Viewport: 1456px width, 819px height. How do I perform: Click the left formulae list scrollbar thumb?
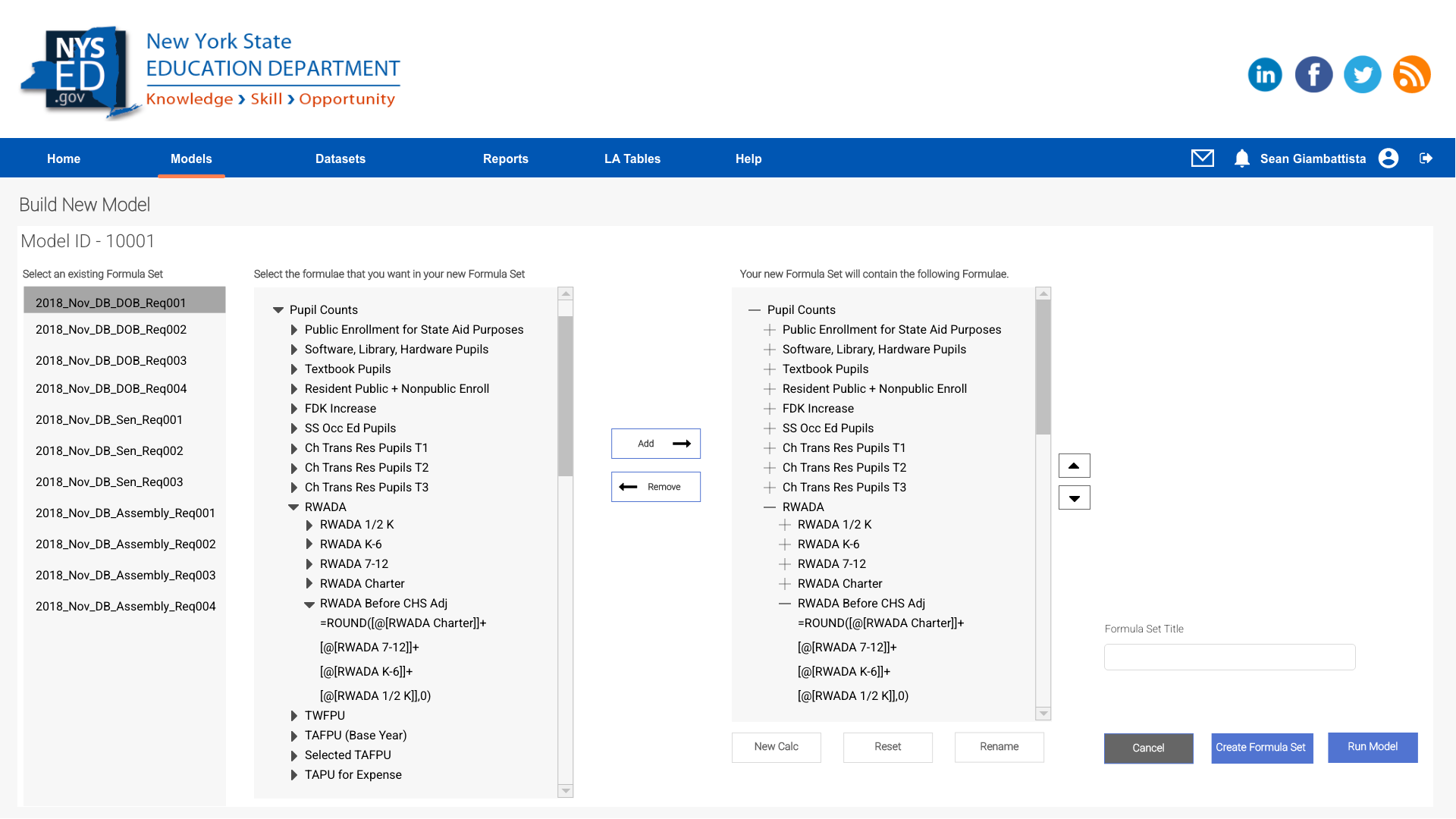pos(565,394)
